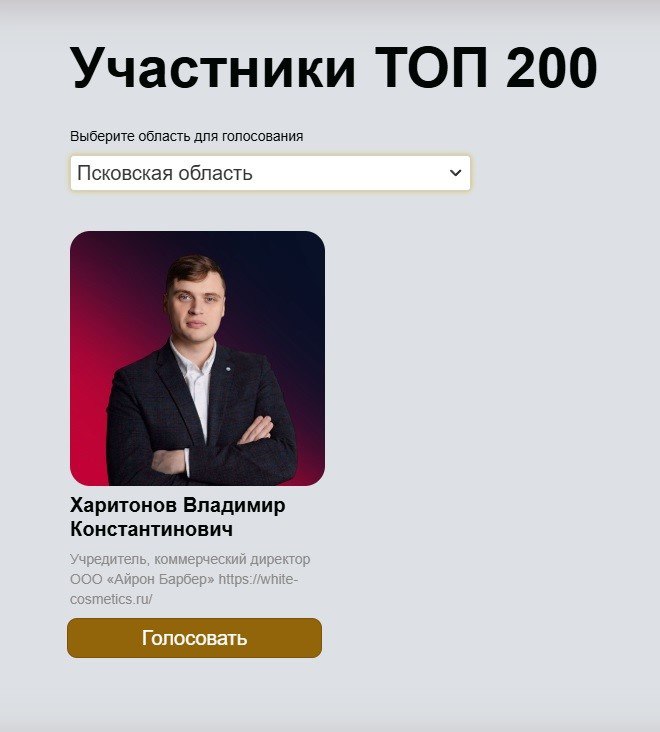This screenshot has width=660, height=732.
Task: Click the lapel pin on the jacket
Action: [228, 369]
